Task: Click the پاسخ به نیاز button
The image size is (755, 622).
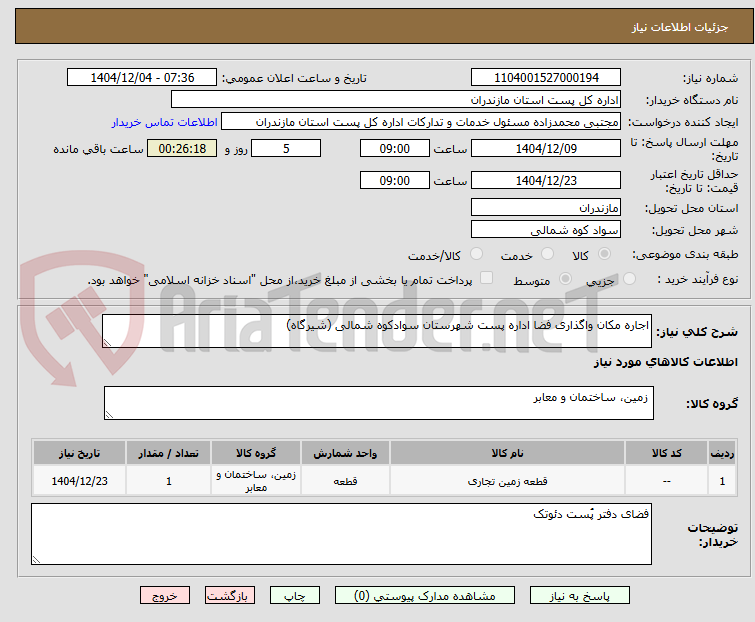Action: (x=580, y=596)
